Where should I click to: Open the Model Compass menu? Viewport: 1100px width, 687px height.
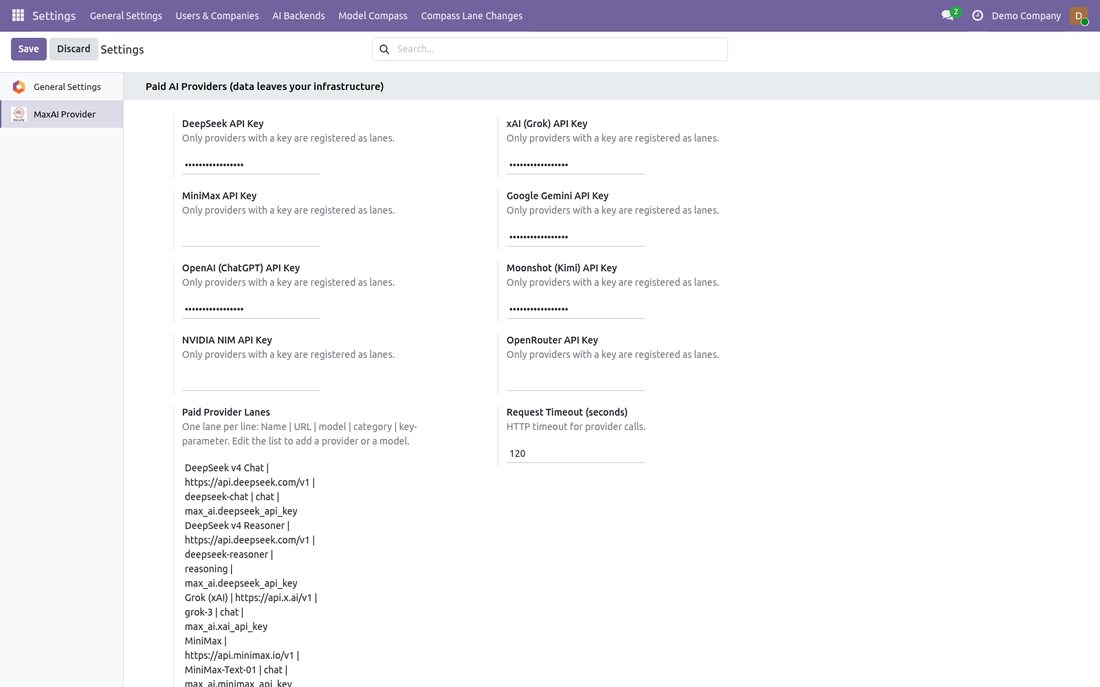click(x=373, y=15)
